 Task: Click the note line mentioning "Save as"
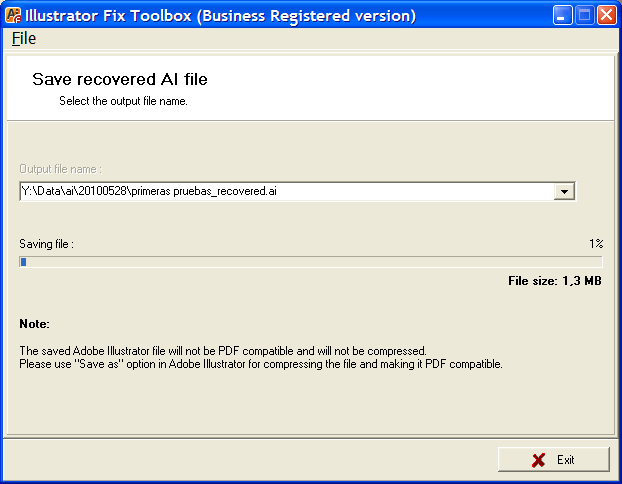click(x=260, y=364)
